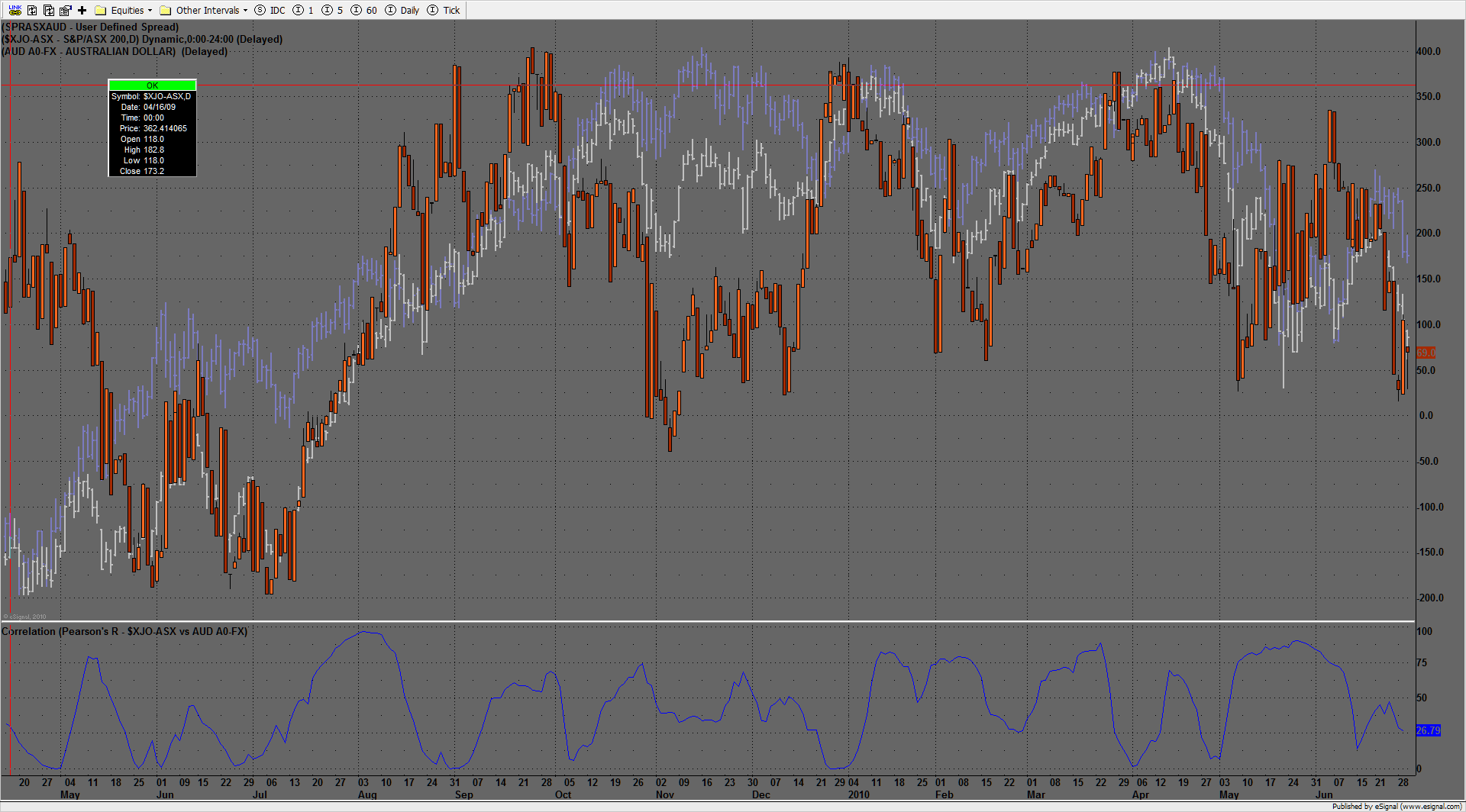1466x812 pixels.
Task: Click the LINK chain icon in the toolbar
Action: (15, 10)
